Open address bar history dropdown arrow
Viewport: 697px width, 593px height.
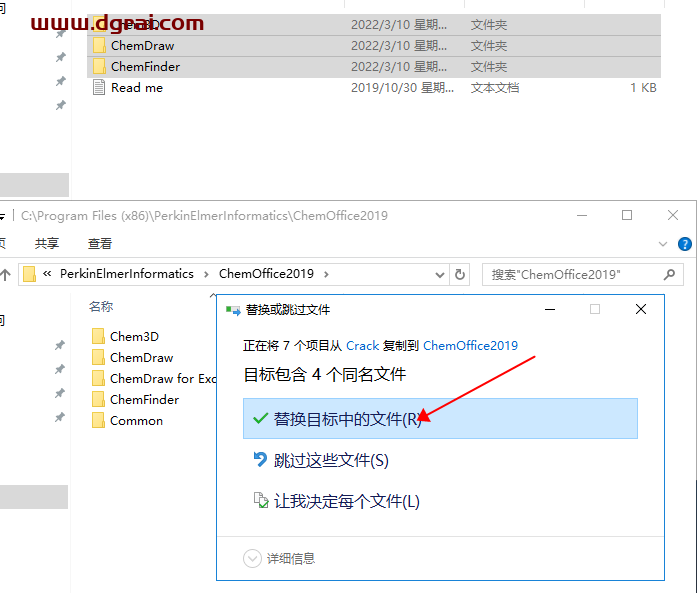pos(440,275)
